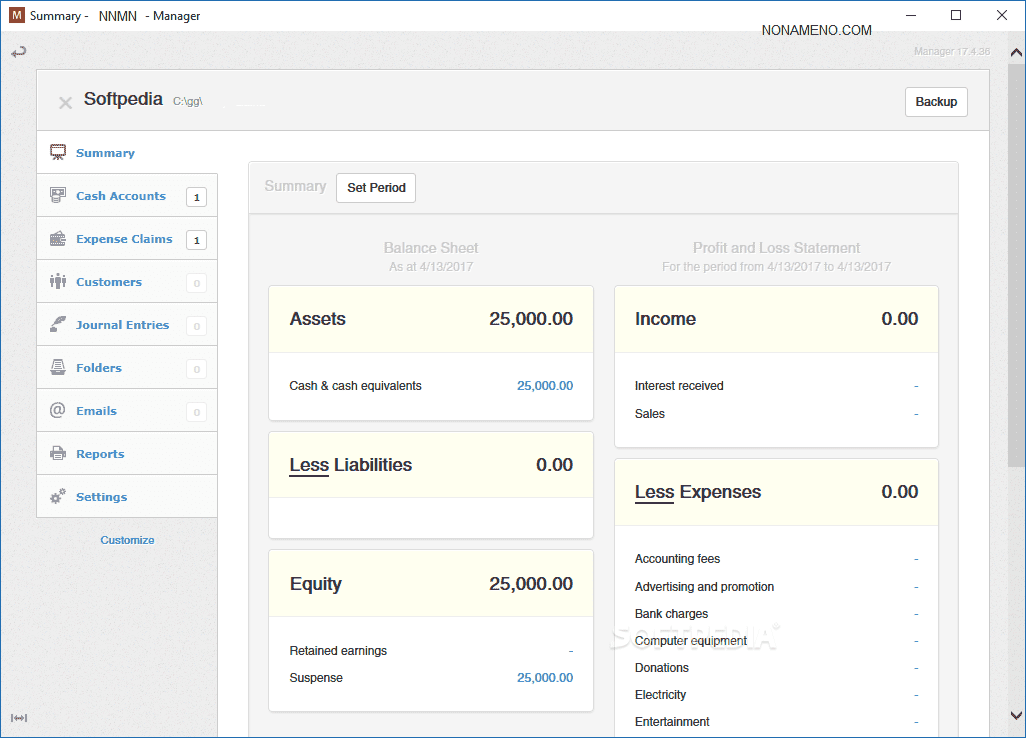
Task: Click the resize width icon at bottom left
Action: click(18, 718)
